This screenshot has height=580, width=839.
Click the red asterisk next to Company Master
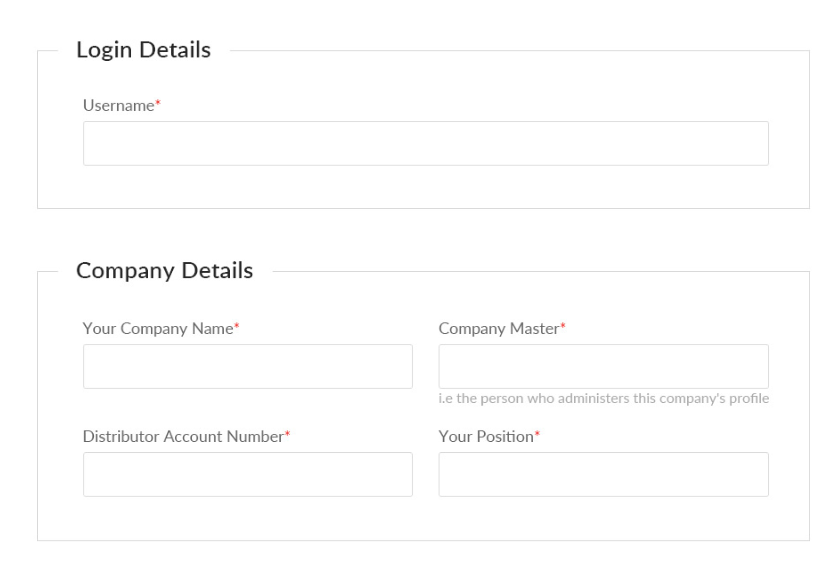pyautogui.click(x=563, y=327)
